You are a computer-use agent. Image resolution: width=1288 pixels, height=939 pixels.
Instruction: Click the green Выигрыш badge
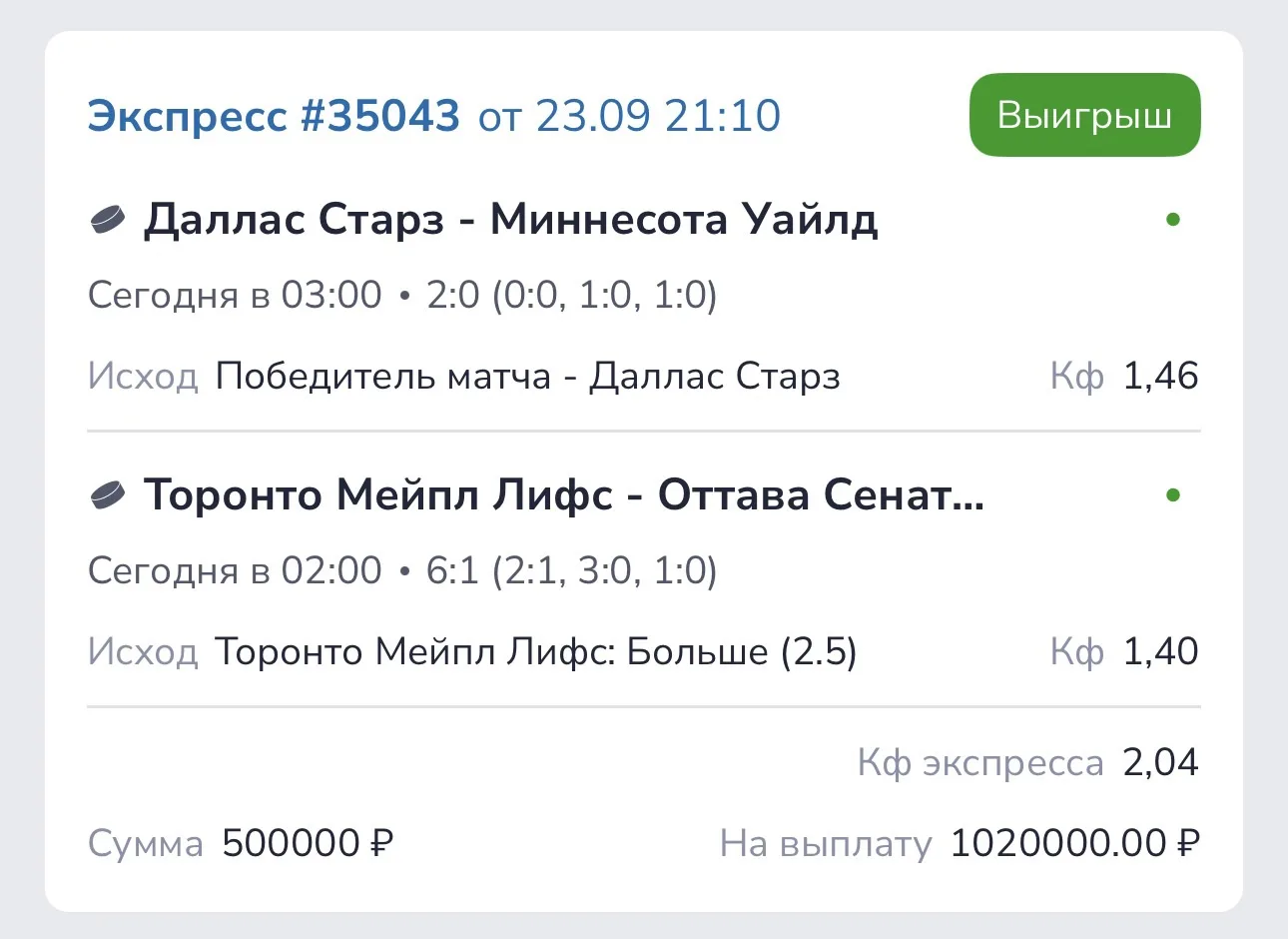[x=1084, y=115]
